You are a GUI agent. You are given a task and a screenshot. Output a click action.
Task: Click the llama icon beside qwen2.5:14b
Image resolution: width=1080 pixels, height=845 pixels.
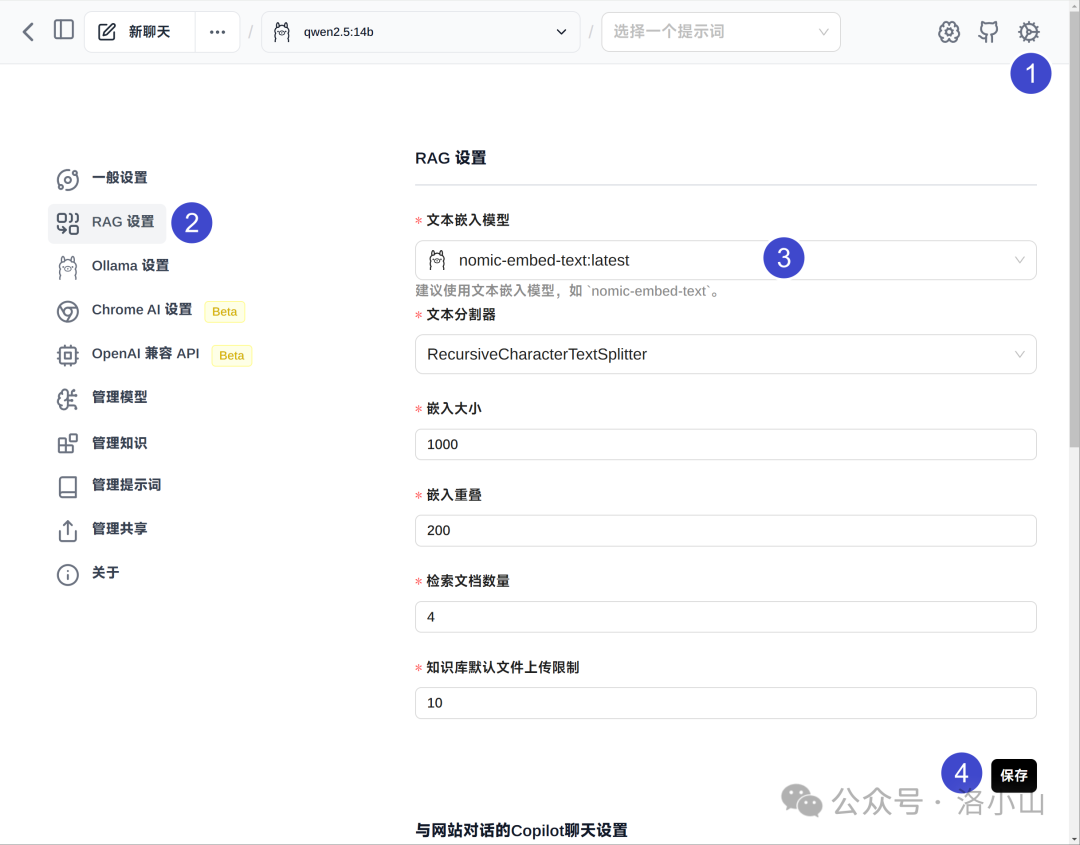tap(282, 32)
